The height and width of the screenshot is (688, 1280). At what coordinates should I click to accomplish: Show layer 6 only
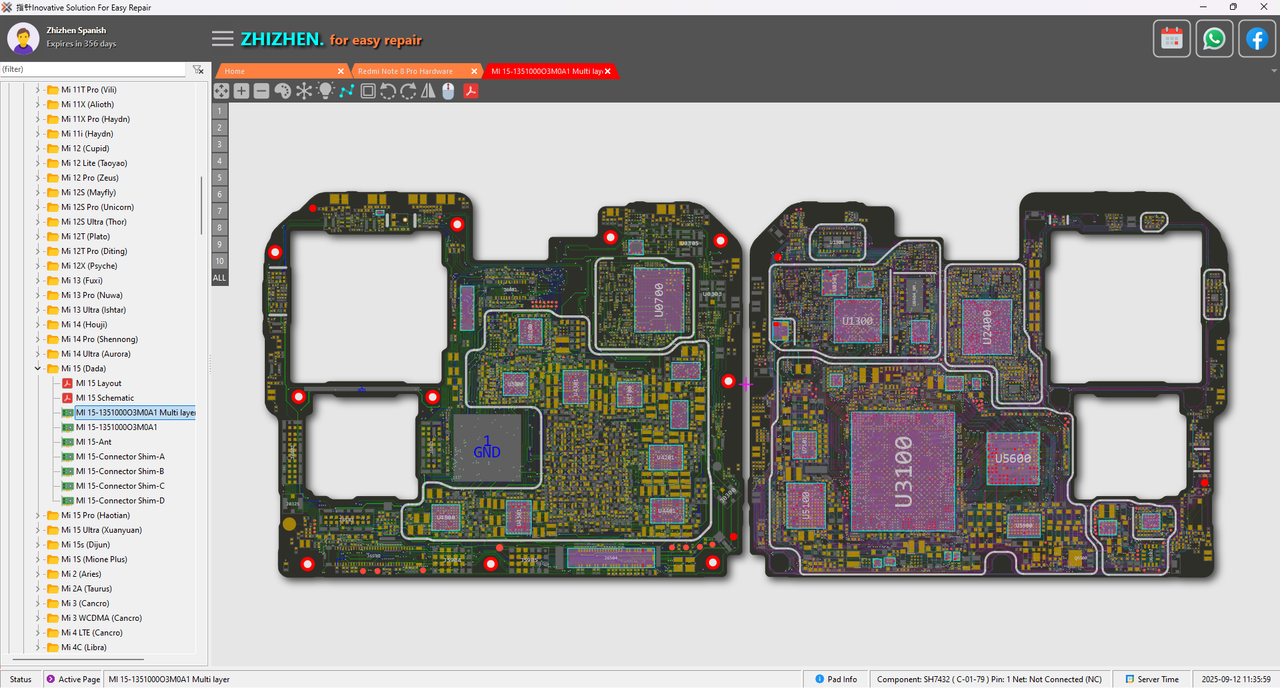click(220, 194)
